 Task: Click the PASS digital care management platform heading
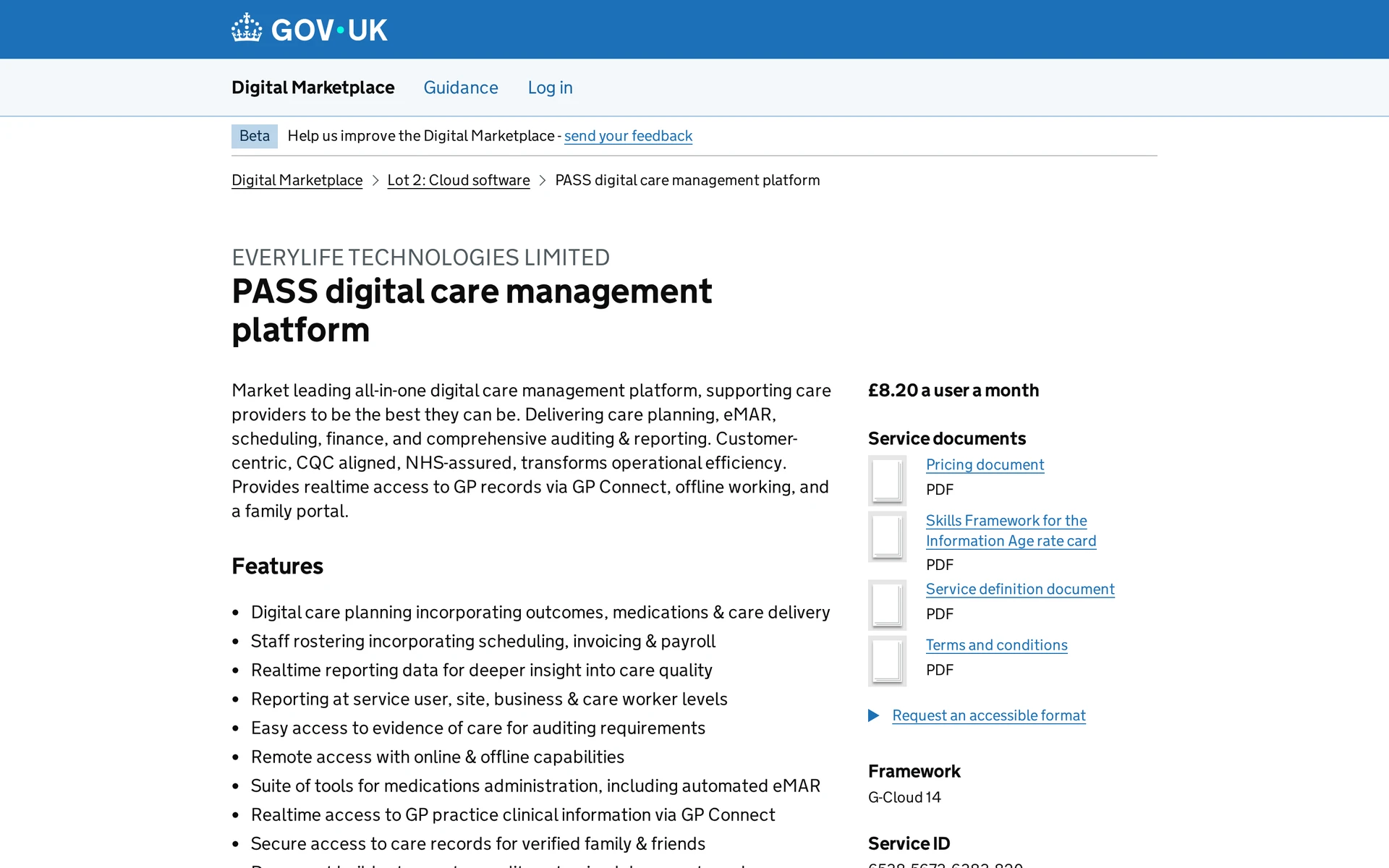(472, 310)
